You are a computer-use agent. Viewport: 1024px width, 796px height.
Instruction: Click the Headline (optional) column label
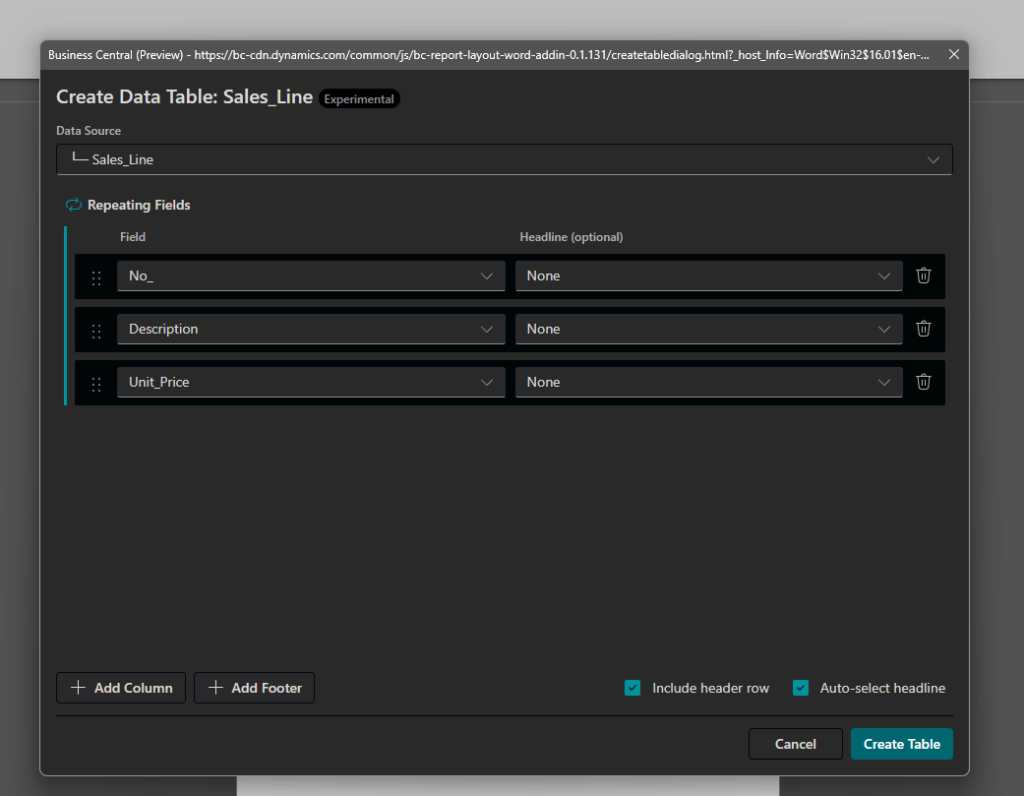(x=571, y=237)
